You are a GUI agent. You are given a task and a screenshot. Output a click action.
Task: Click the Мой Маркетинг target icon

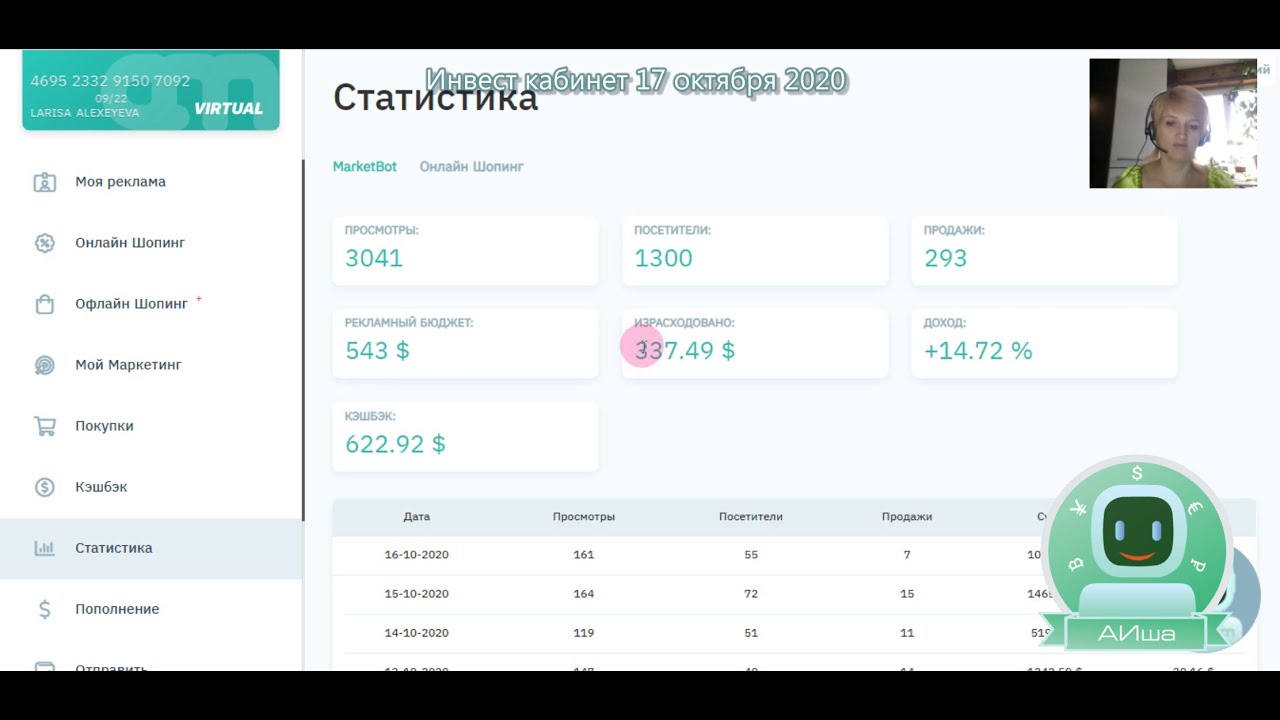44,365
